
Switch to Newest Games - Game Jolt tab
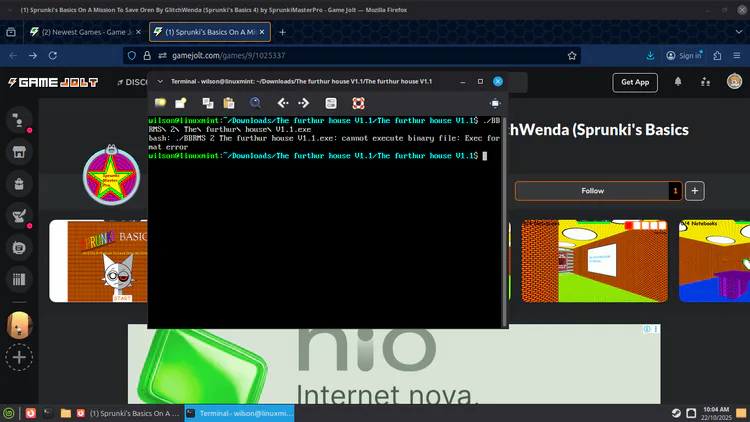(x=84, y=32)
